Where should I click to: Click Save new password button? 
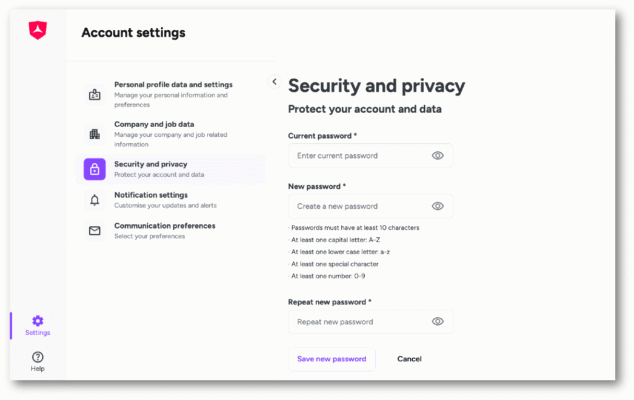[x=331, y=359]
